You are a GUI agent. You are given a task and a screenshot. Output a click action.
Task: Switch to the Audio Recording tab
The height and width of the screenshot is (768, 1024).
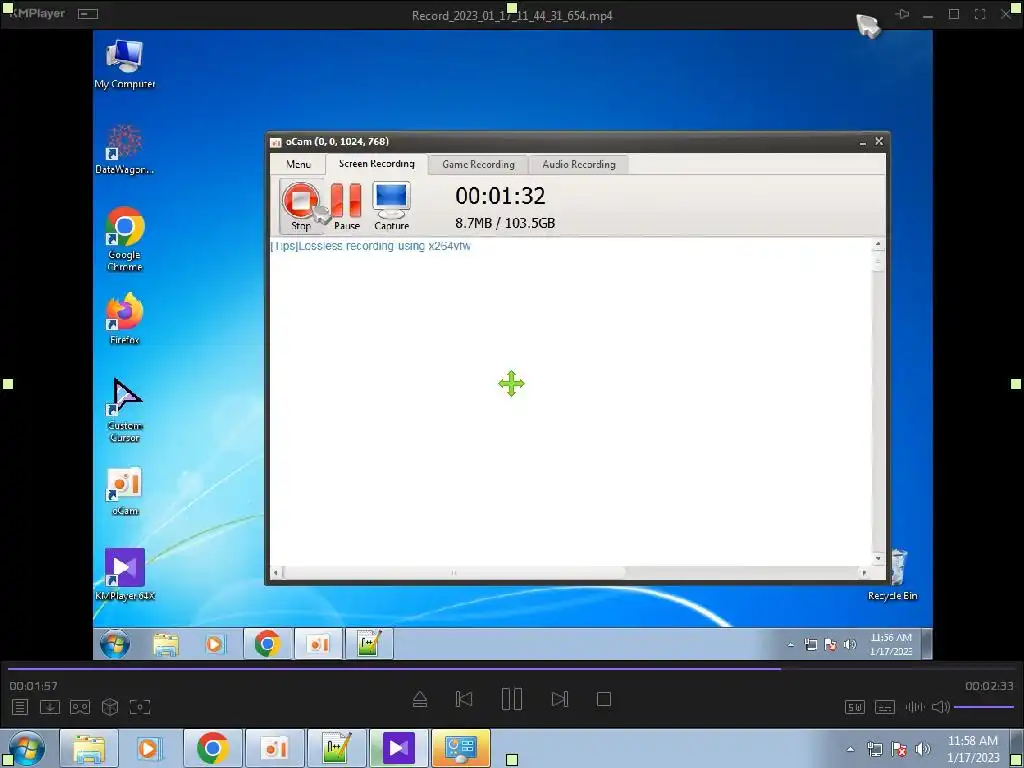(x=579, y=165)
